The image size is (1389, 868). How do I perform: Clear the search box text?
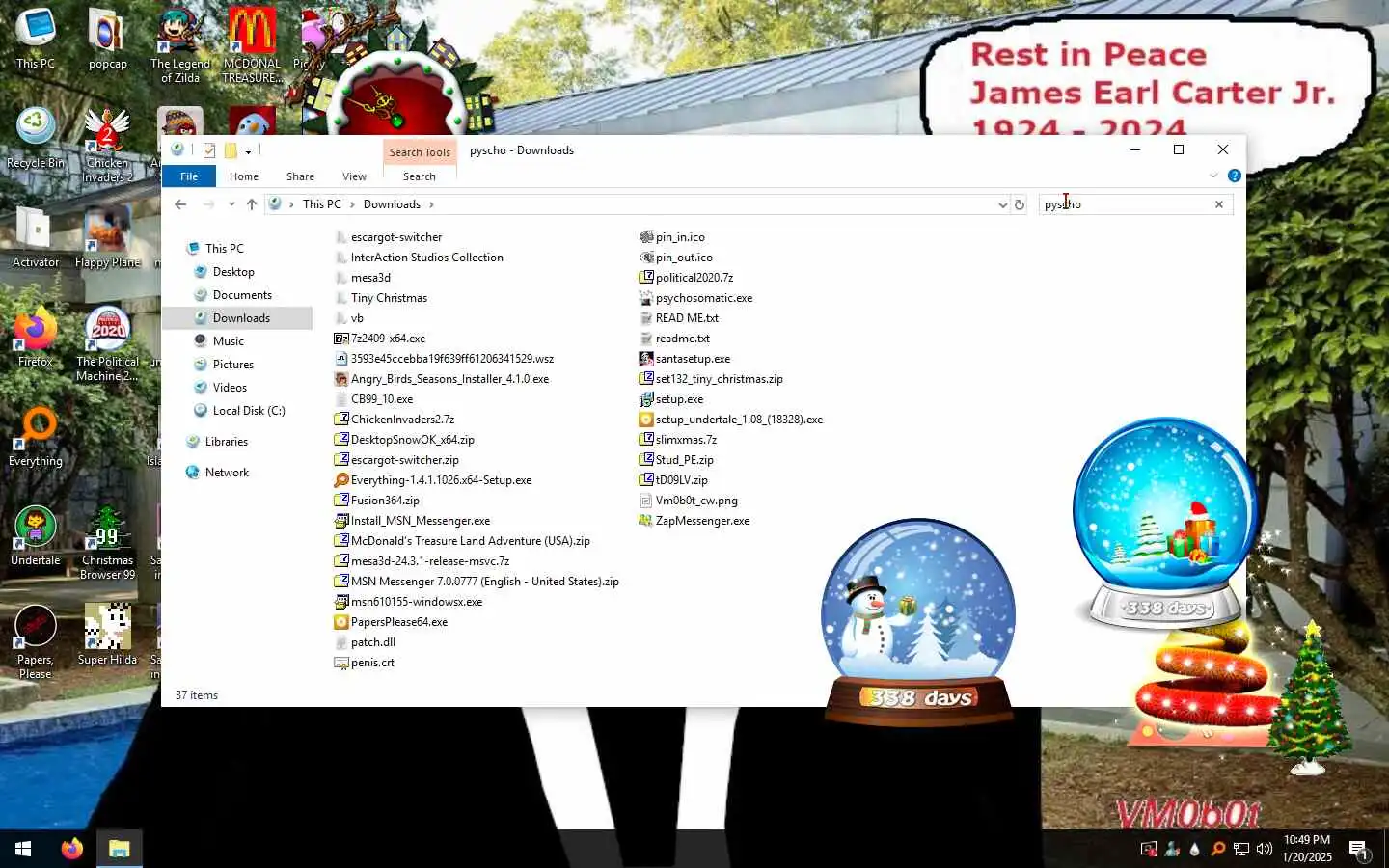click(1219, 204)
